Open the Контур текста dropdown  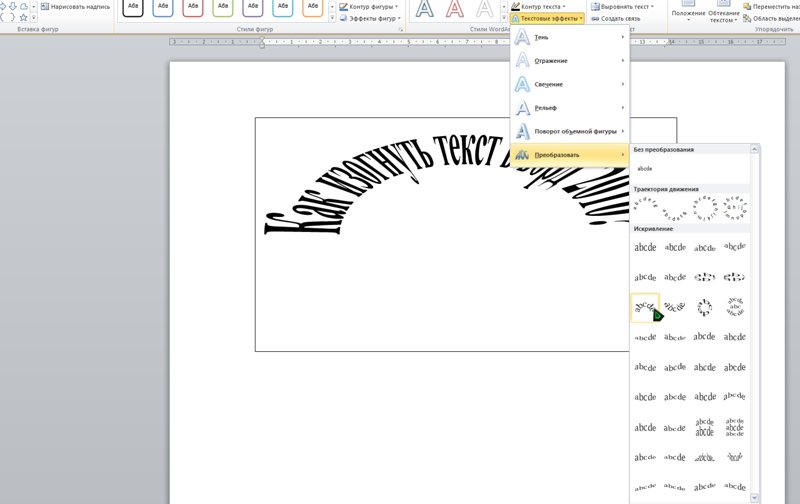click(540, 6)
